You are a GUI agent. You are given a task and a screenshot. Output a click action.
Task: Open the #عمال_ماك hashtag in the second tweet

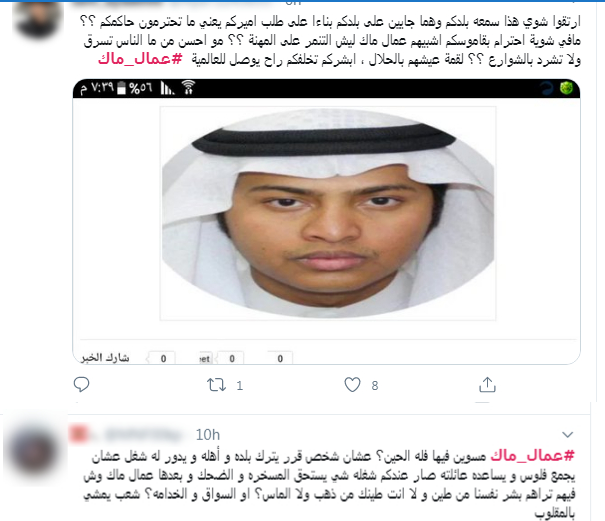tap(532, 456)
